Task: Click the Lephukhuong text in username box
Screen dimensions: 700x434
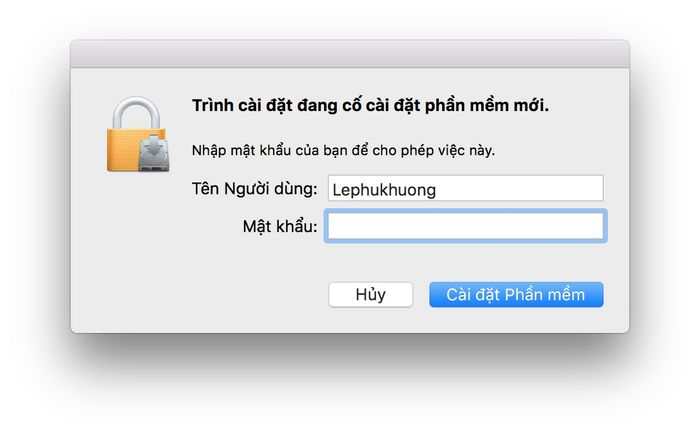Action: [384, 189]
